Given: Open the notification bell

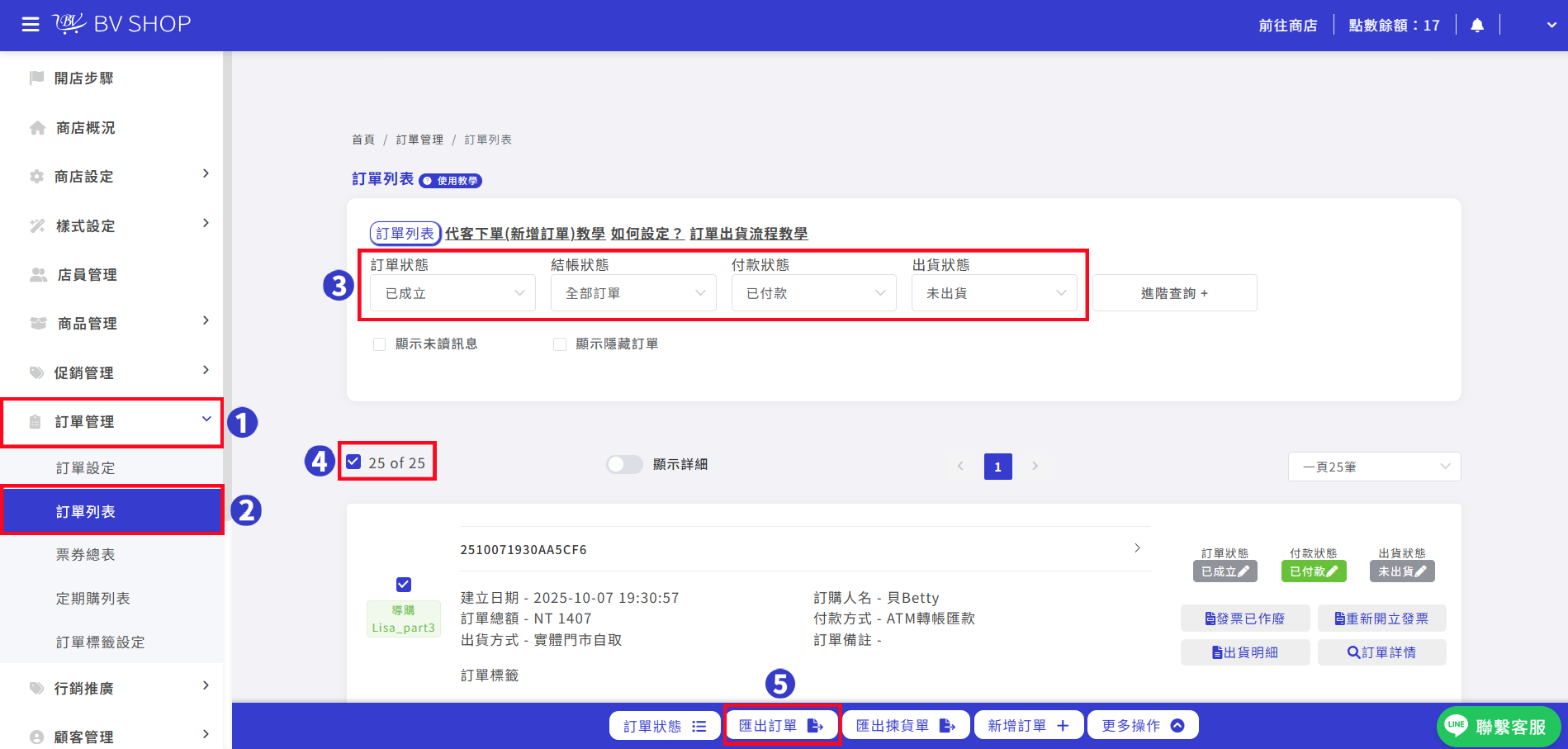Looking at the screenshot, I should 1477,26.
